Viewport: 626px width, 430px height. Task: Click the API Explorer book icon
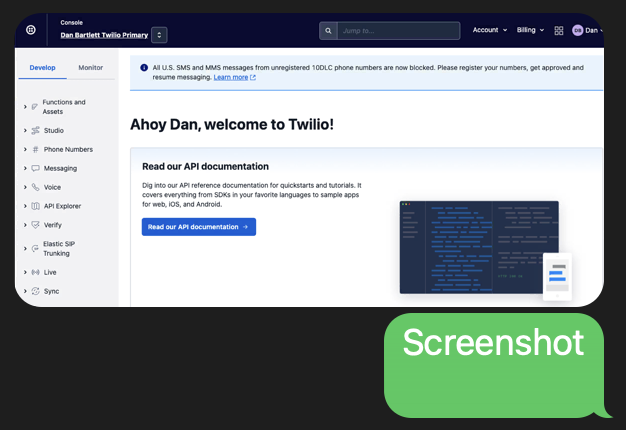pyautogui.click(x=36, y=206)
